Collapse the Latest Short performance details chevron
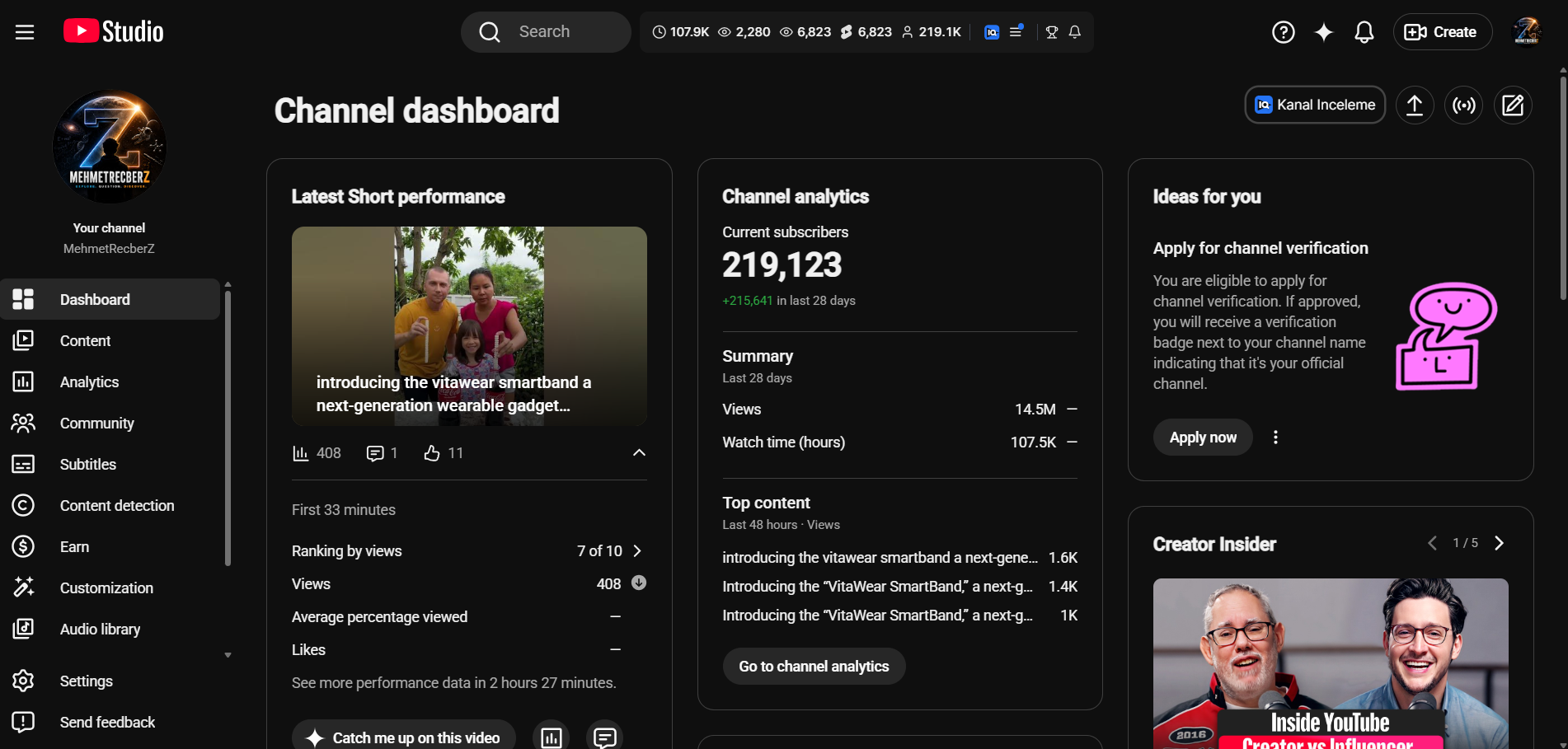Screen dimensions: 1568x749 pos(639,452)
